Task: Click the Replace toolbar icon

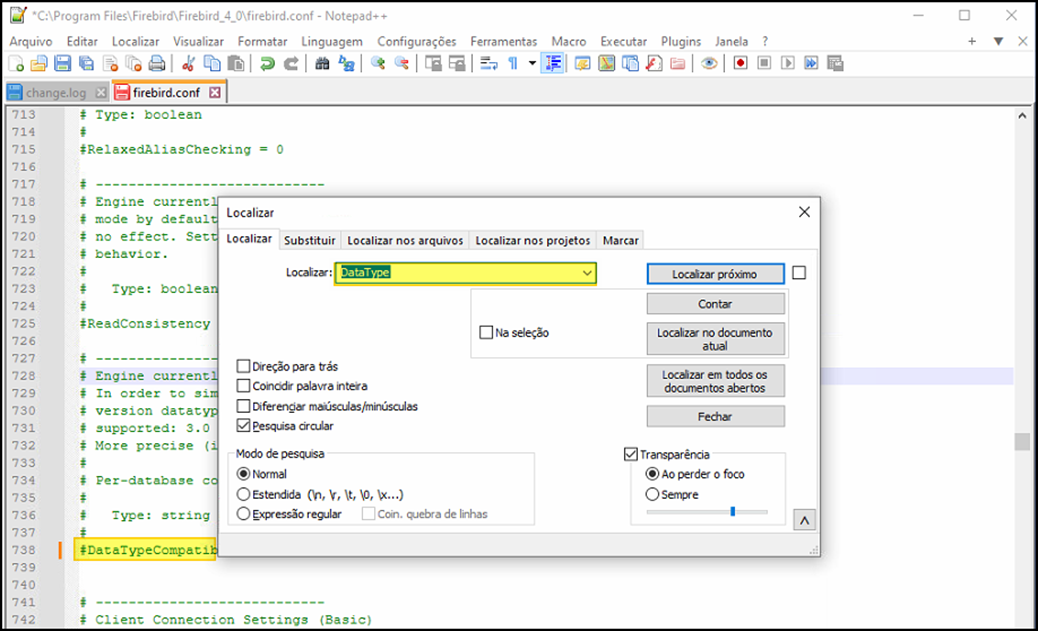Action: [346, 64]
